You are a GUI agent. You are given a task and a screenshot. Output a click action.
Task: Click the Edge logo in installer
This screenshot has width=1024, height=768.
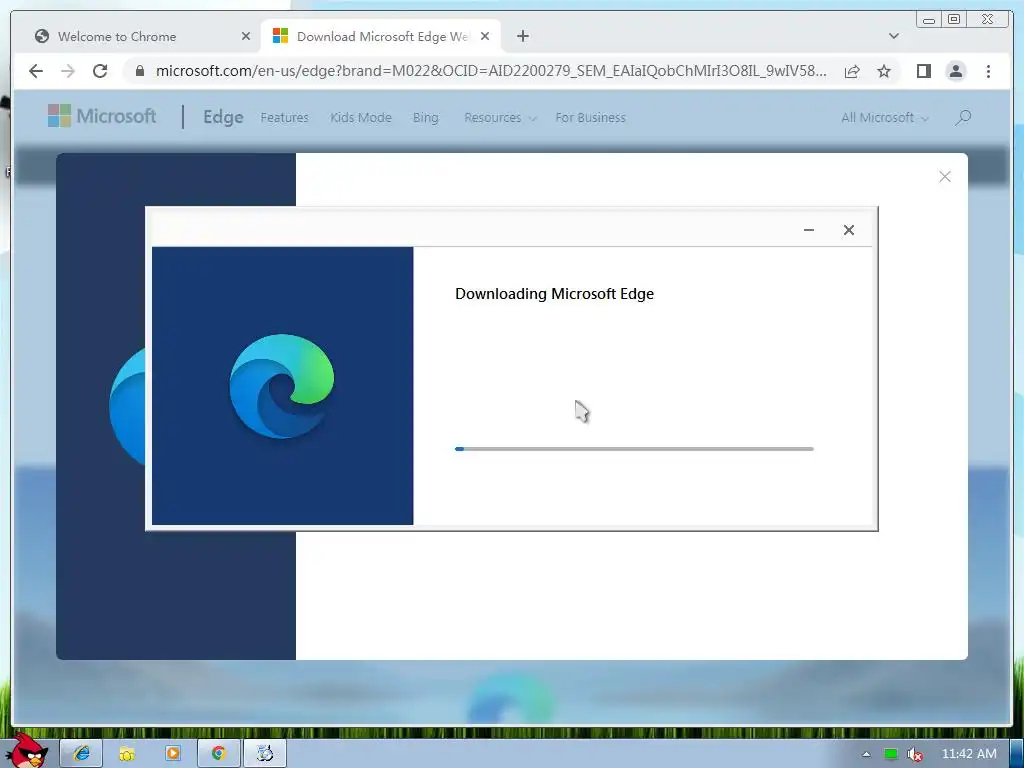click(281, 385)
